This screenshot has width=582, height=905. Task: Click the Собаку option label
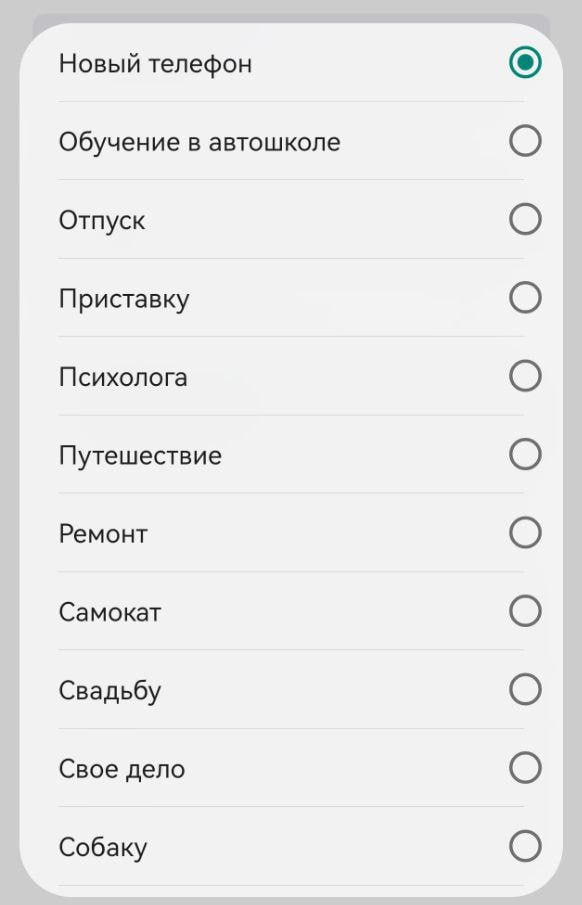click(x=104, y=847)
